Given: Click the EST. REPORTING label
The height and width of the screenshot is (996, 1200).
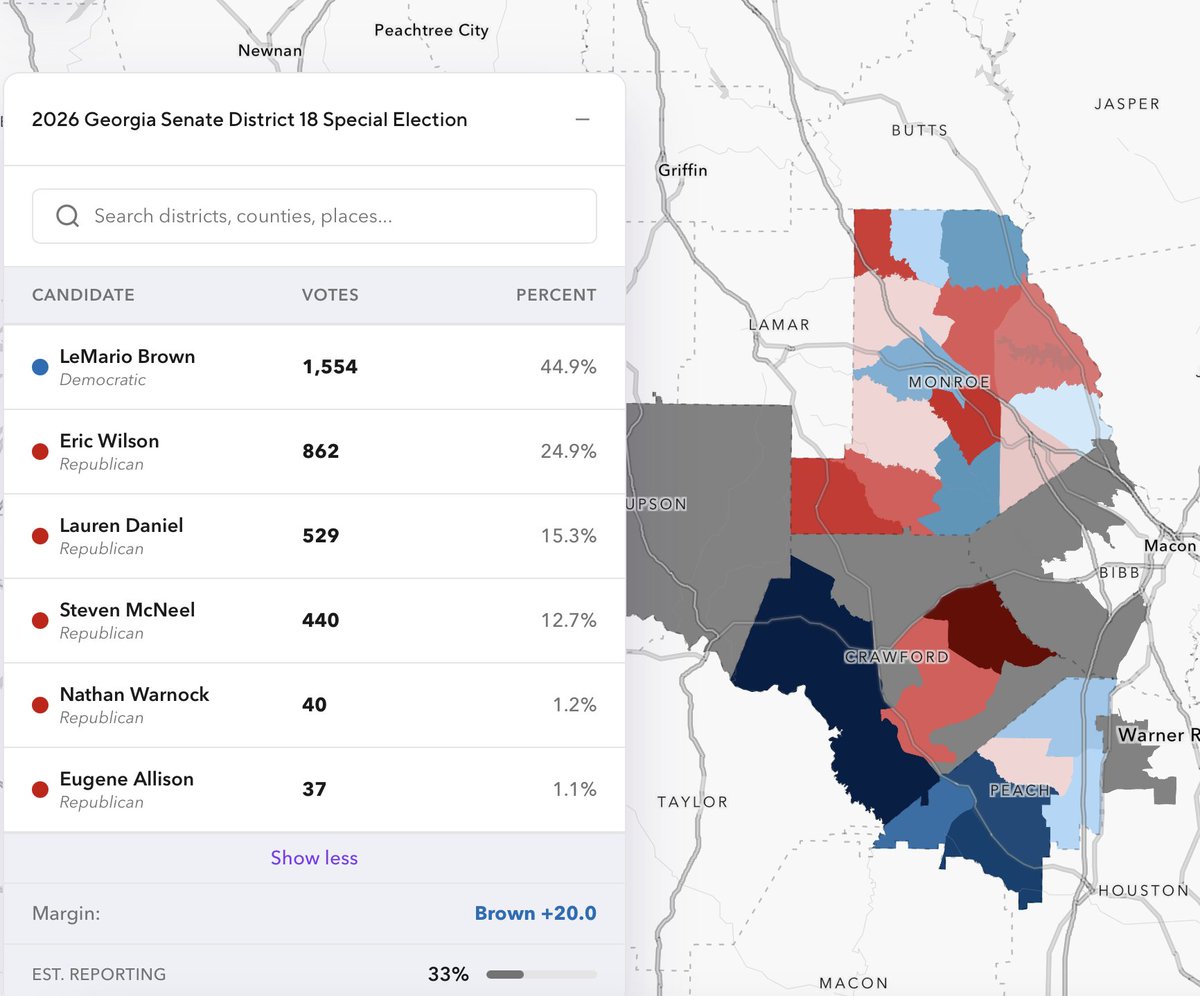Looking at the screenshot, I should 99,974.
